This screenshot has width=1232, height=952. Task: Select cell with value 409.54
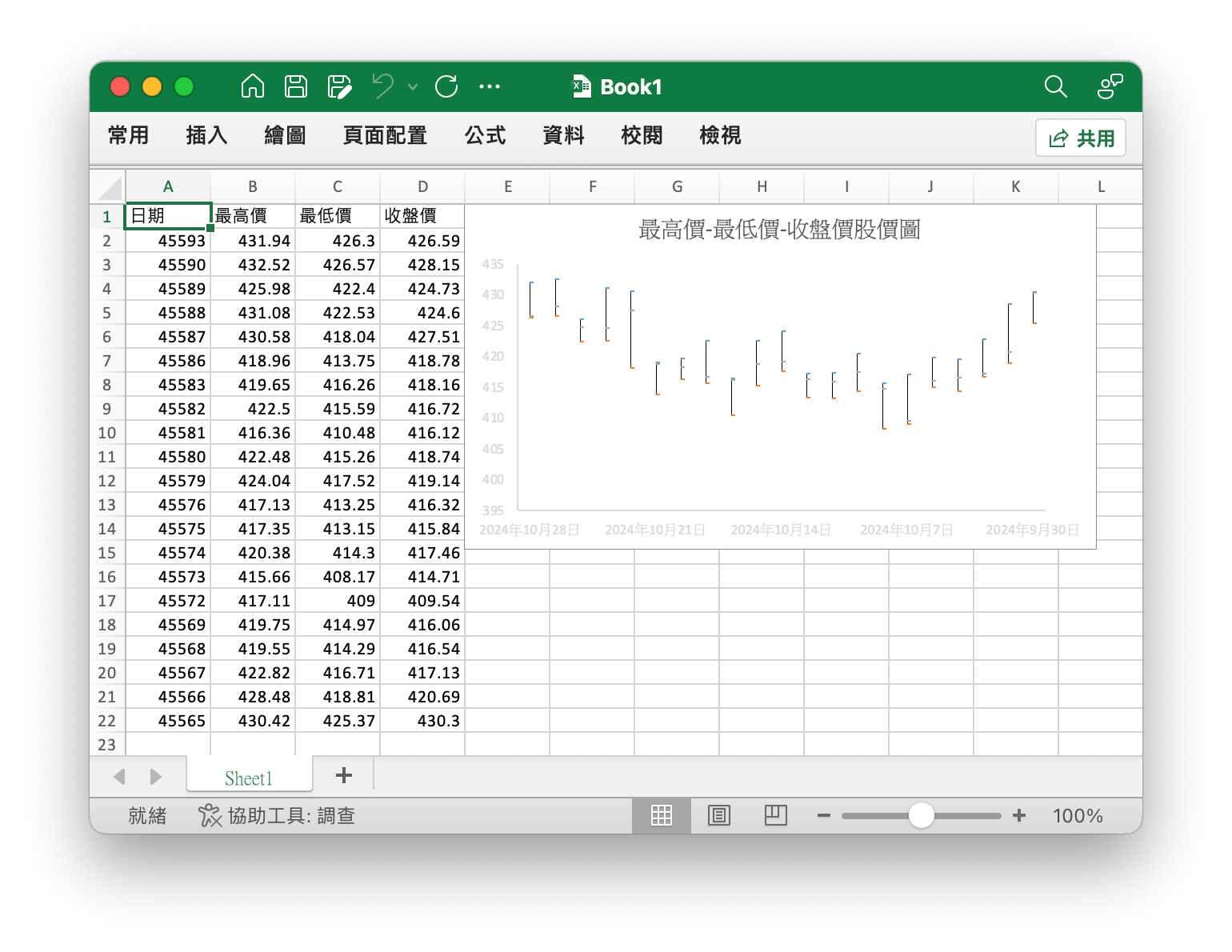[422, 601]
